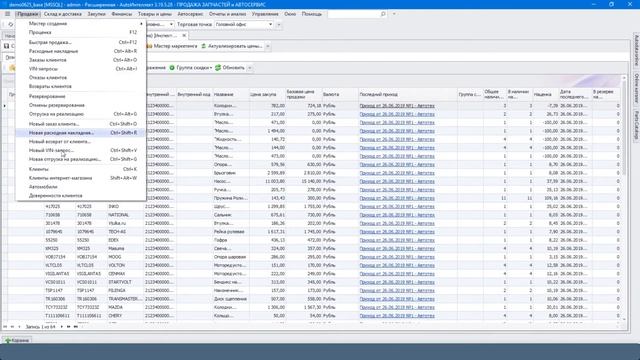Open the dropdown next to the search box
The width and height of the screenshot is (640, 360).
[394, 14]
